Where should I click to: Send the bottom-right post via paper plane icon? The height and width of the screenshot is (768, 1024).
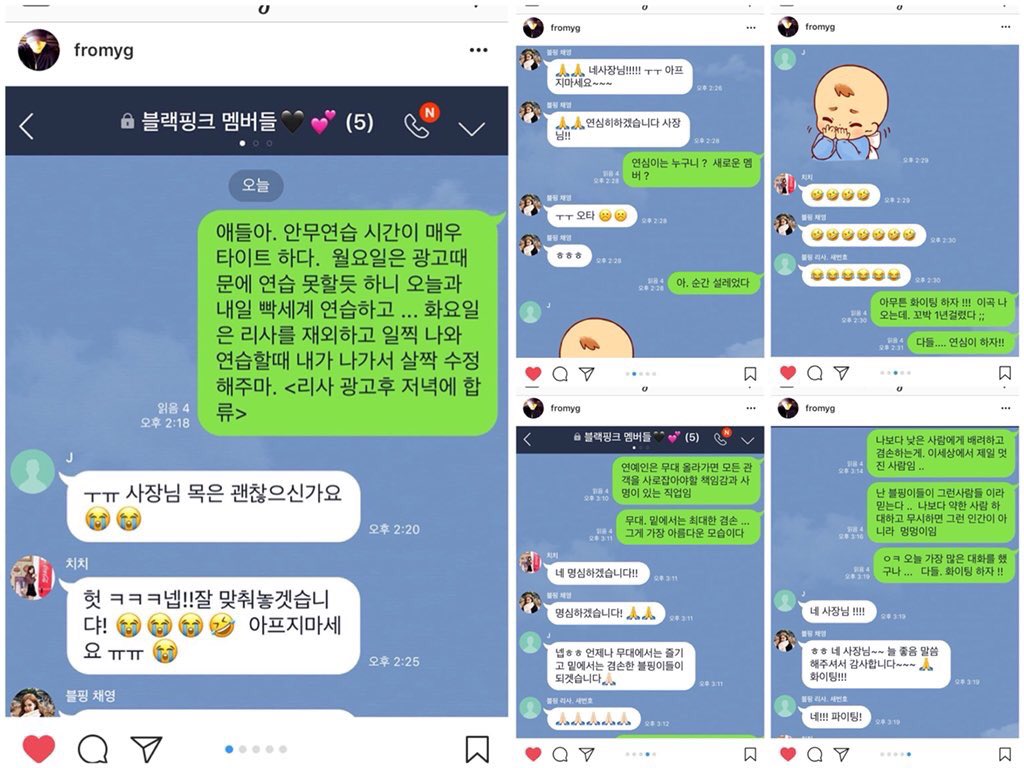(x=841, y=754)
